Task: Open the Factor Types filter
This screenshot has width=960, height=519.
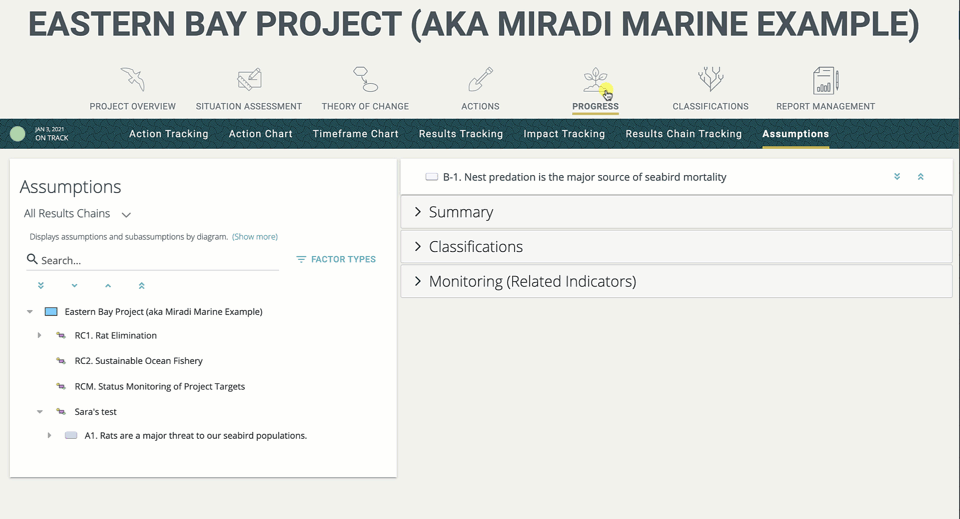Action: [x=336, y=260]
